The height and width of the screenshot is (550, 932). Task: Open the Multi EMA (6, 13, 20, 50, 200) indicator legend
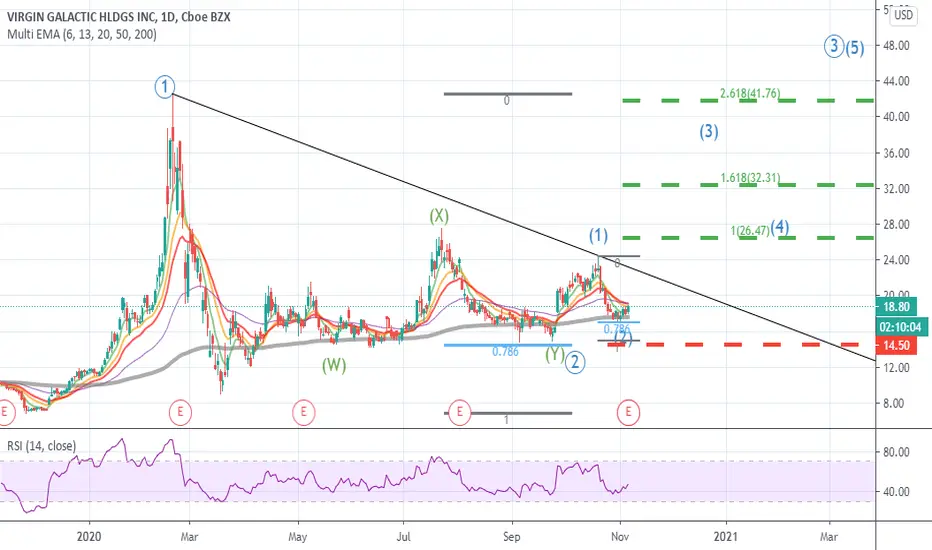click(x=82, y=34)
